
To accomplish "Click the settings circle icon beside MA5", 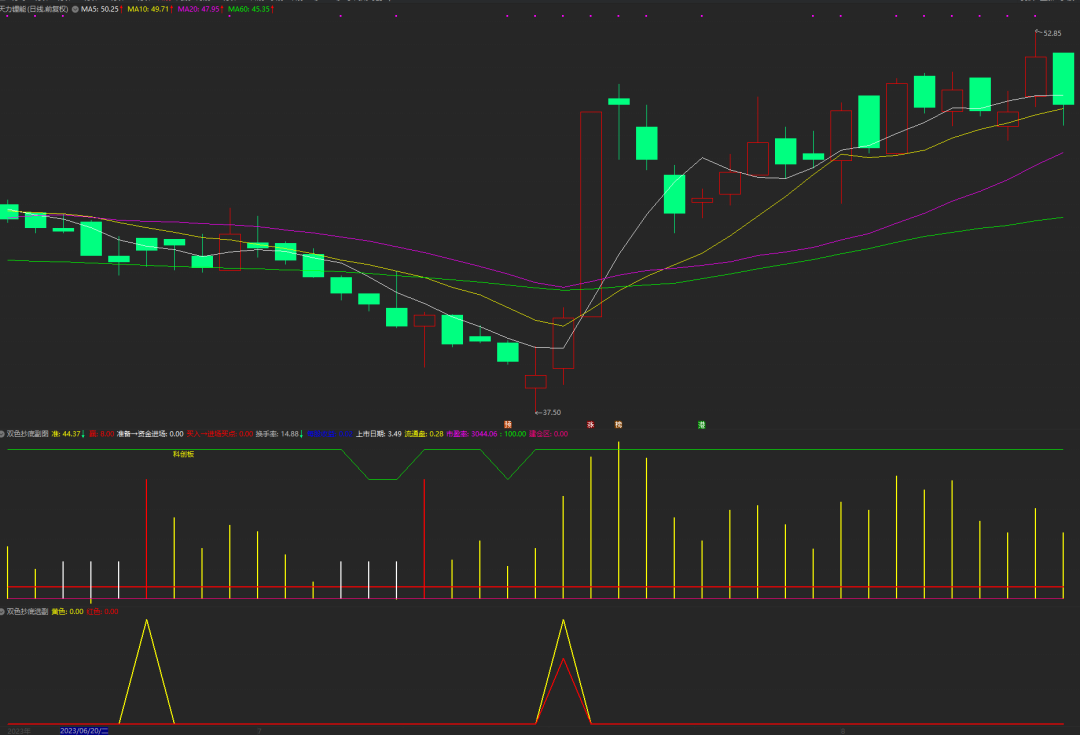I will point(75,8).
